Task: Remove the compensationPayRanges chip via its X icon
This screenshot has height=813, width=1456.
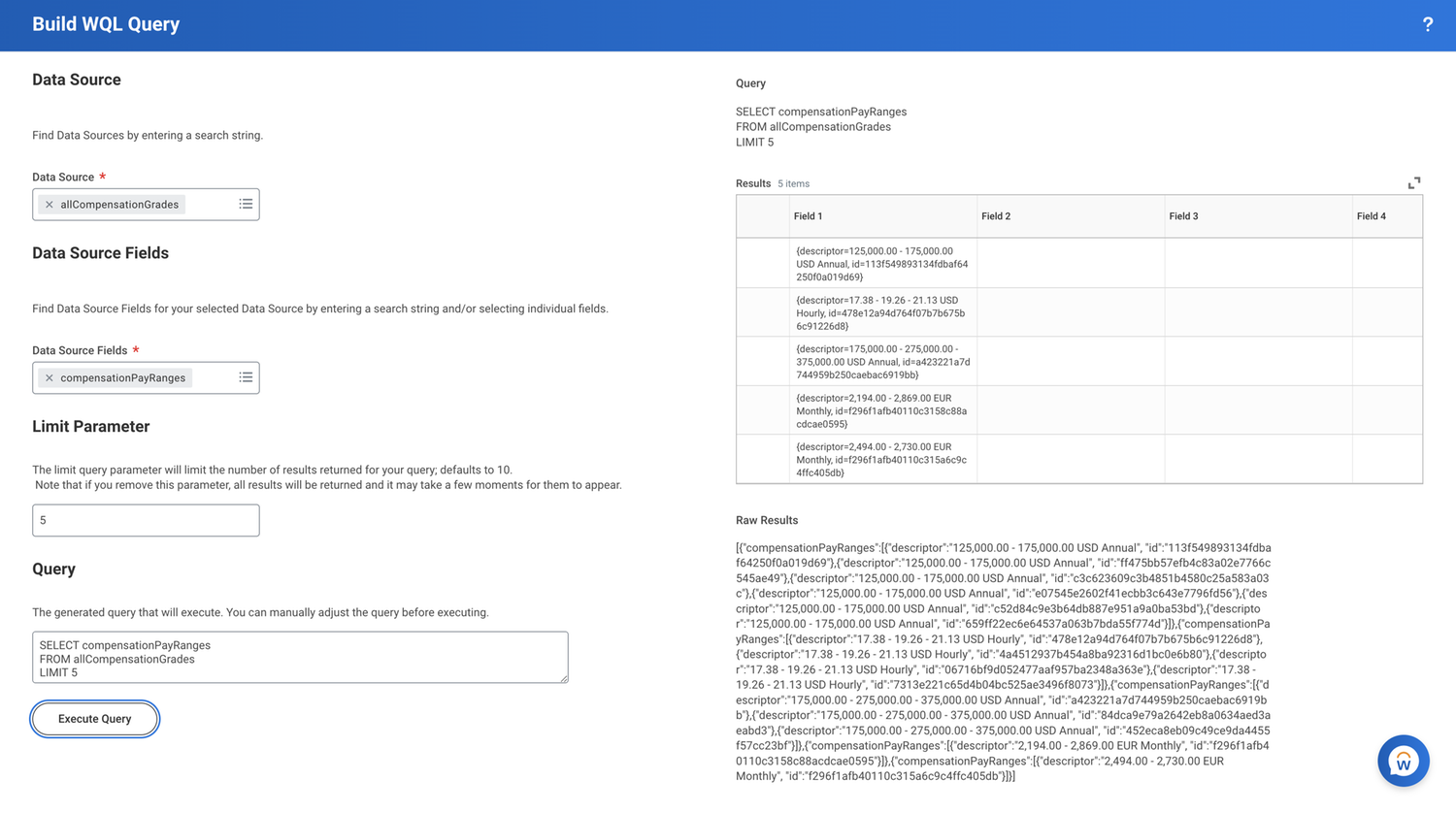Action: pos(49,377)
